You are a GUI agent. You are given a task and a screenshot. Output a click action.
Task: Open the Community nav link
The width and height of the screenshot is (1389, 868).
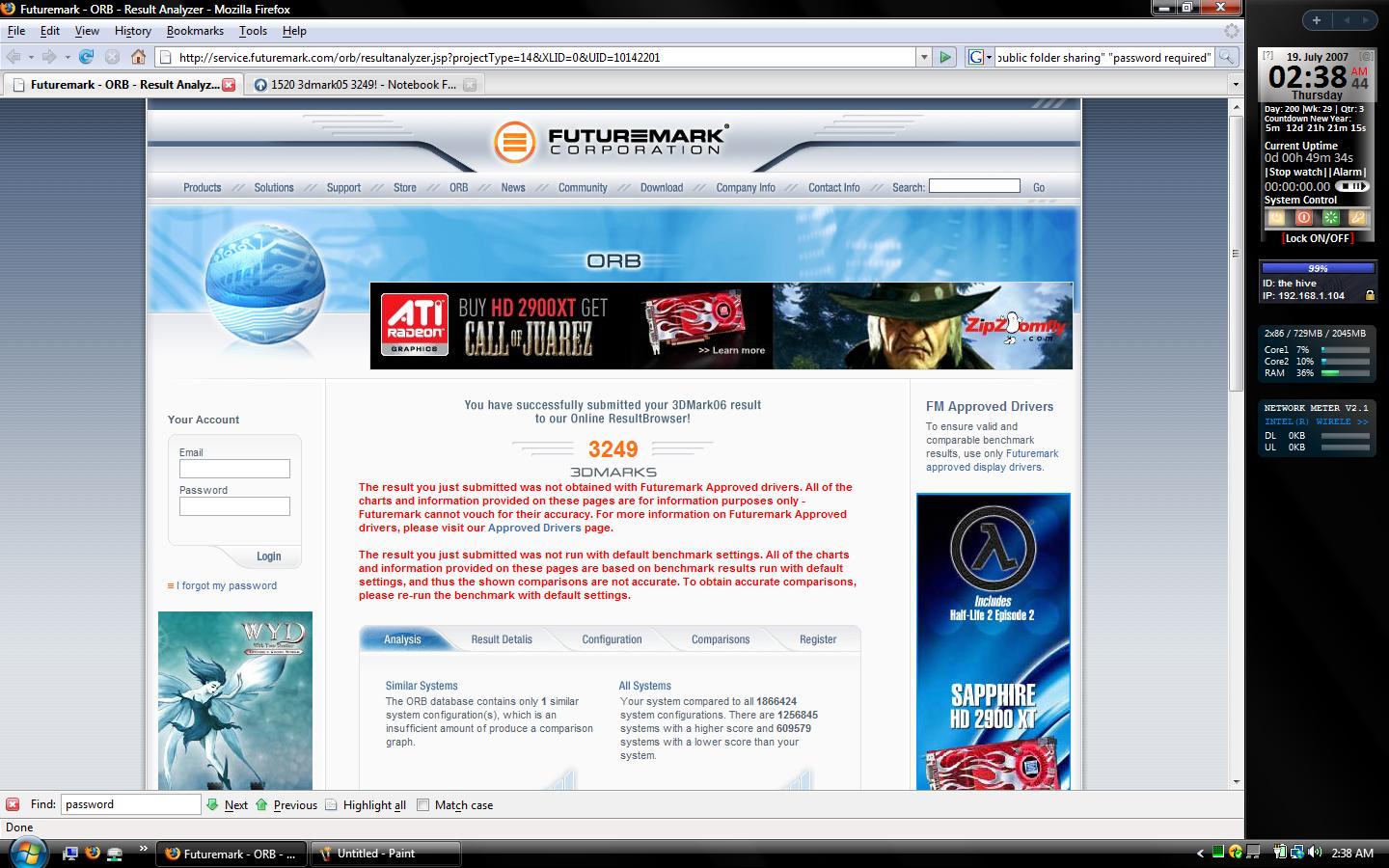(x=583, y=187)
